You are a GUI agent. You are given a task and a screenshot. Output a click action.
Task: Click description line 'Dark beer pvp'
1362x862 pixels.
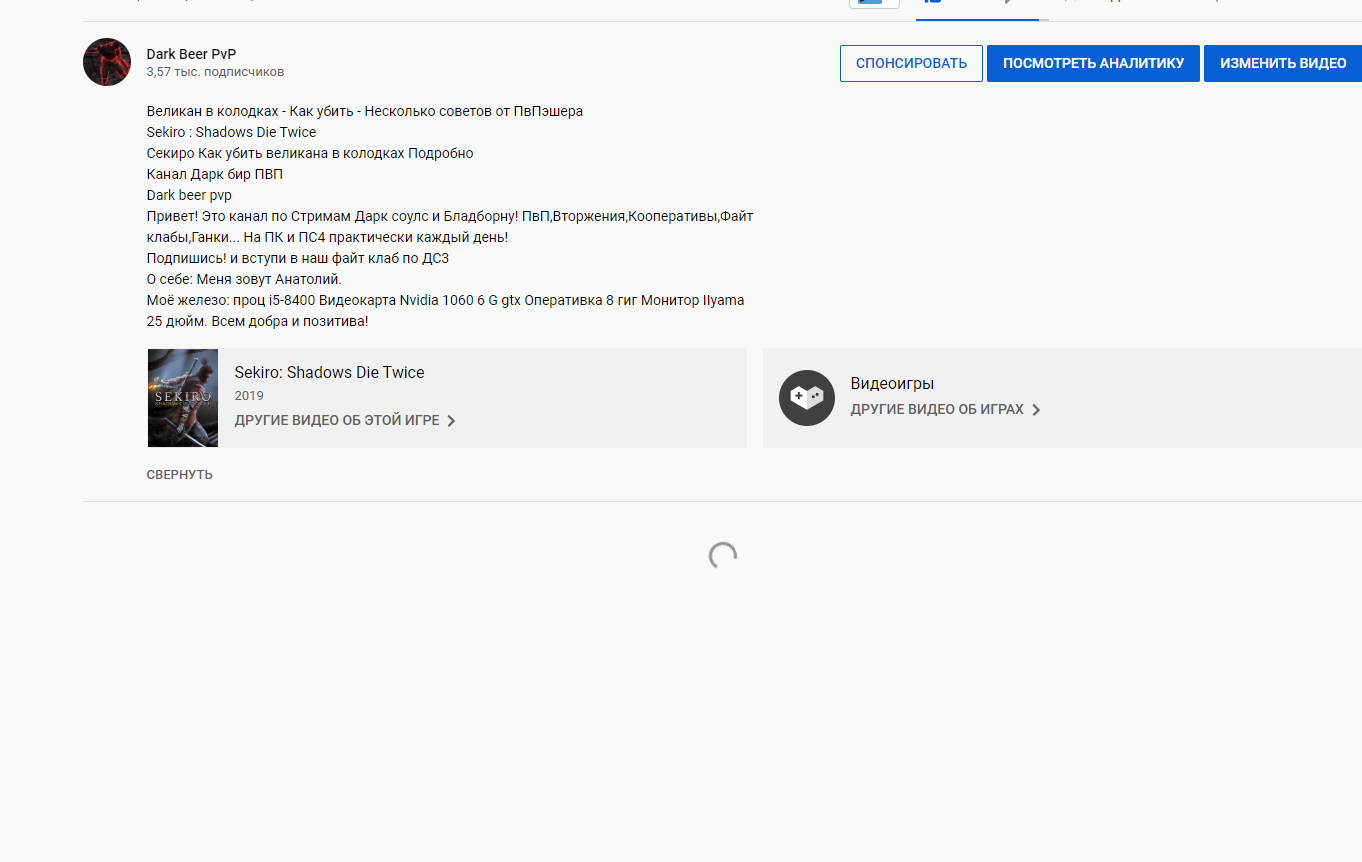pos(189,195)
